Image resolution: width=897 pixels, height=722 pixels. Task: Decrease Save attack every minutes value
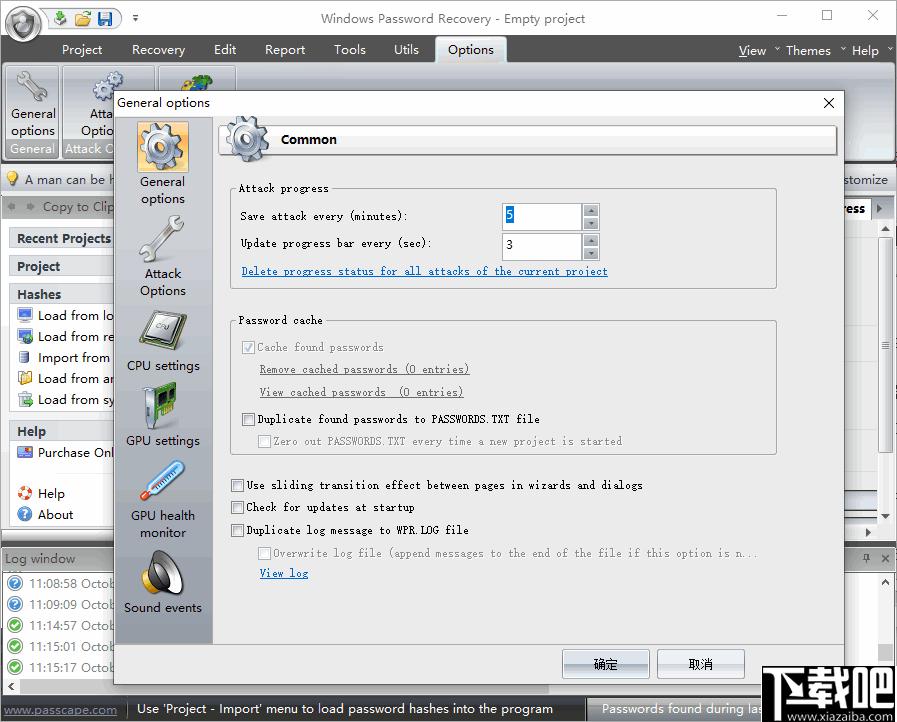click(x=591, y=224)
